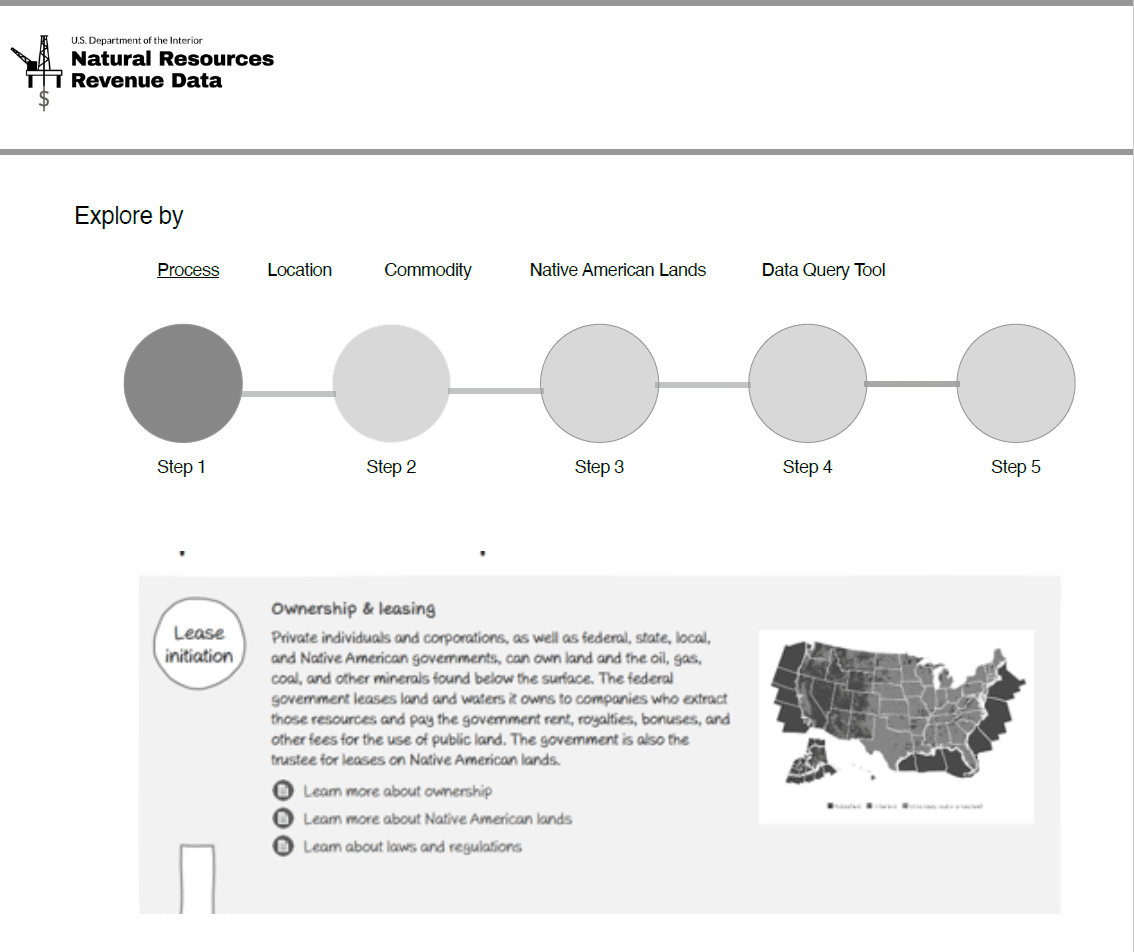This screenshot has width=1134, height=952.
Task: Explore by Commodity tab
Action: [x=427, y=270]
